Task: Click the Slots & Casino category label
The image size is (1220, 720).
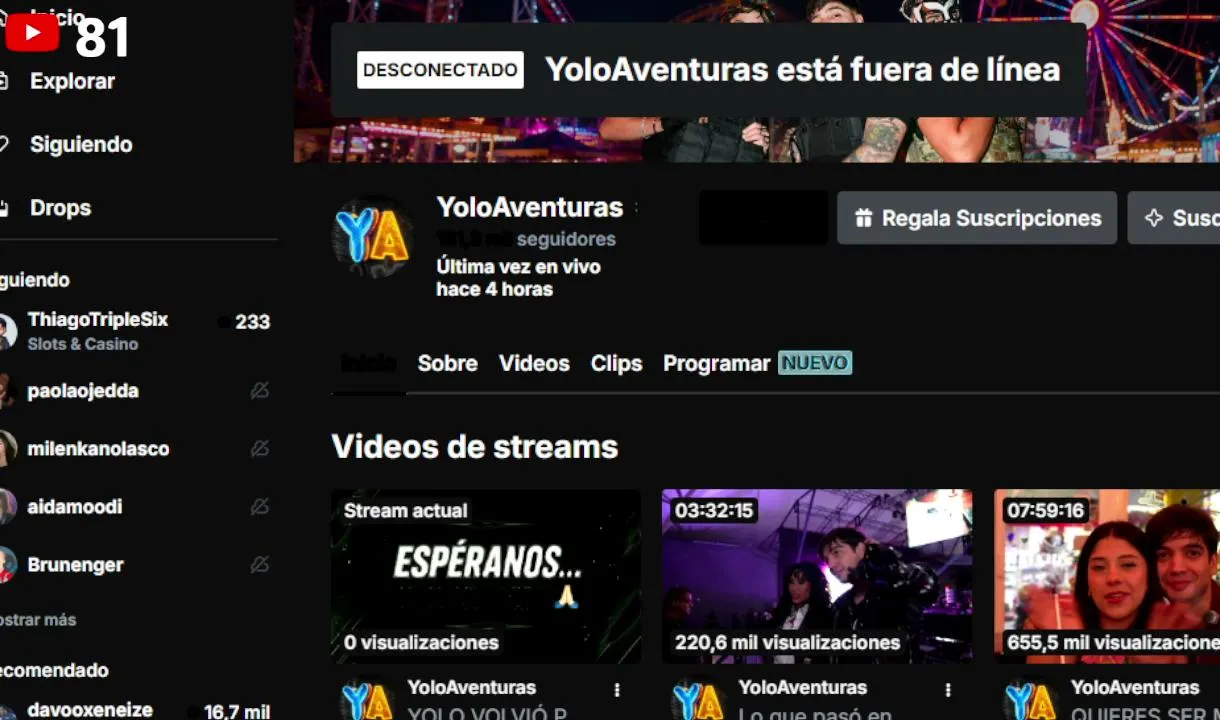Action: (x=83, y=344)
